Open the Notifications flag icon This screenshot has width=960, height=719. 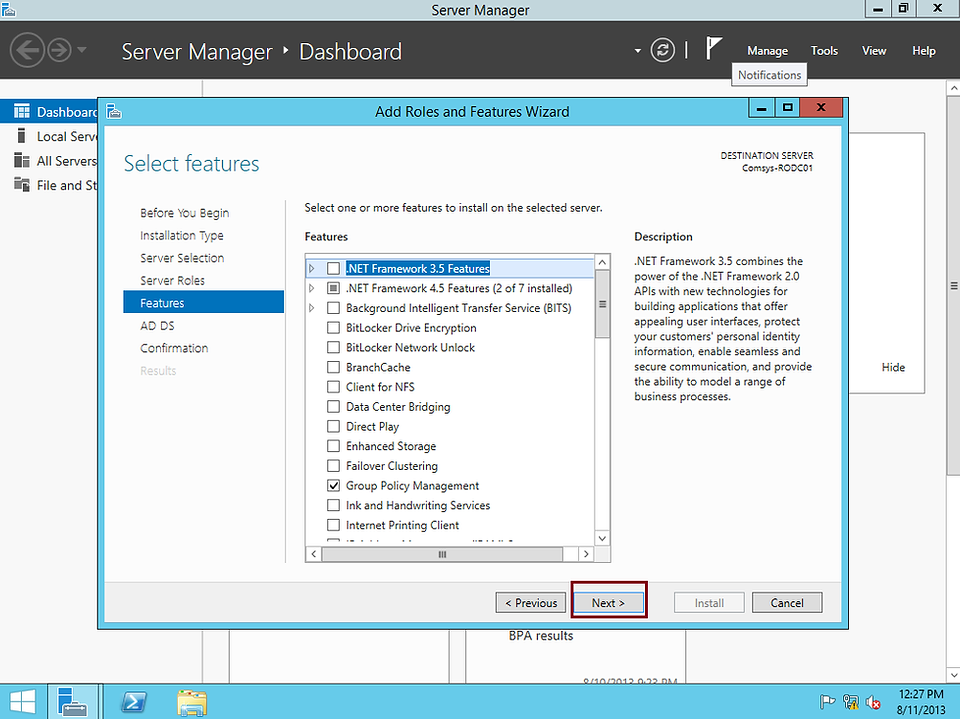[x=713, y=48]
